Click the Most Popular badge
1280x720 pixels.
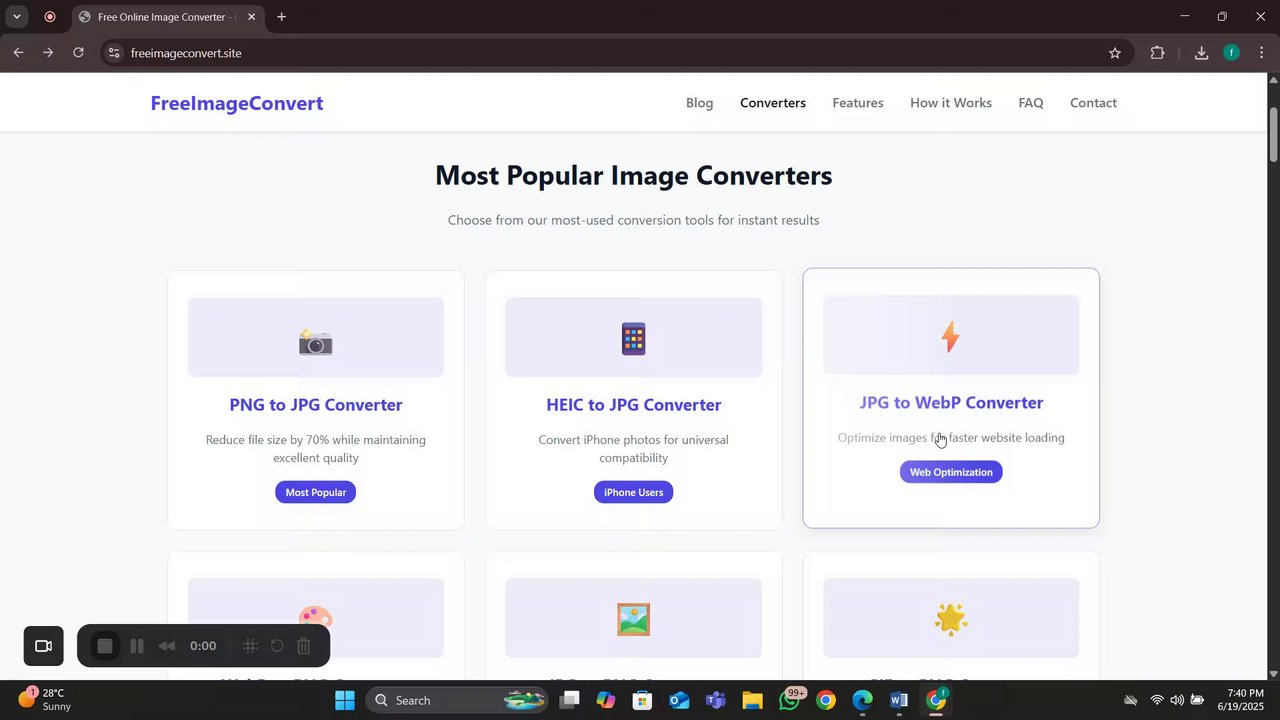click(x=316, y=492)
